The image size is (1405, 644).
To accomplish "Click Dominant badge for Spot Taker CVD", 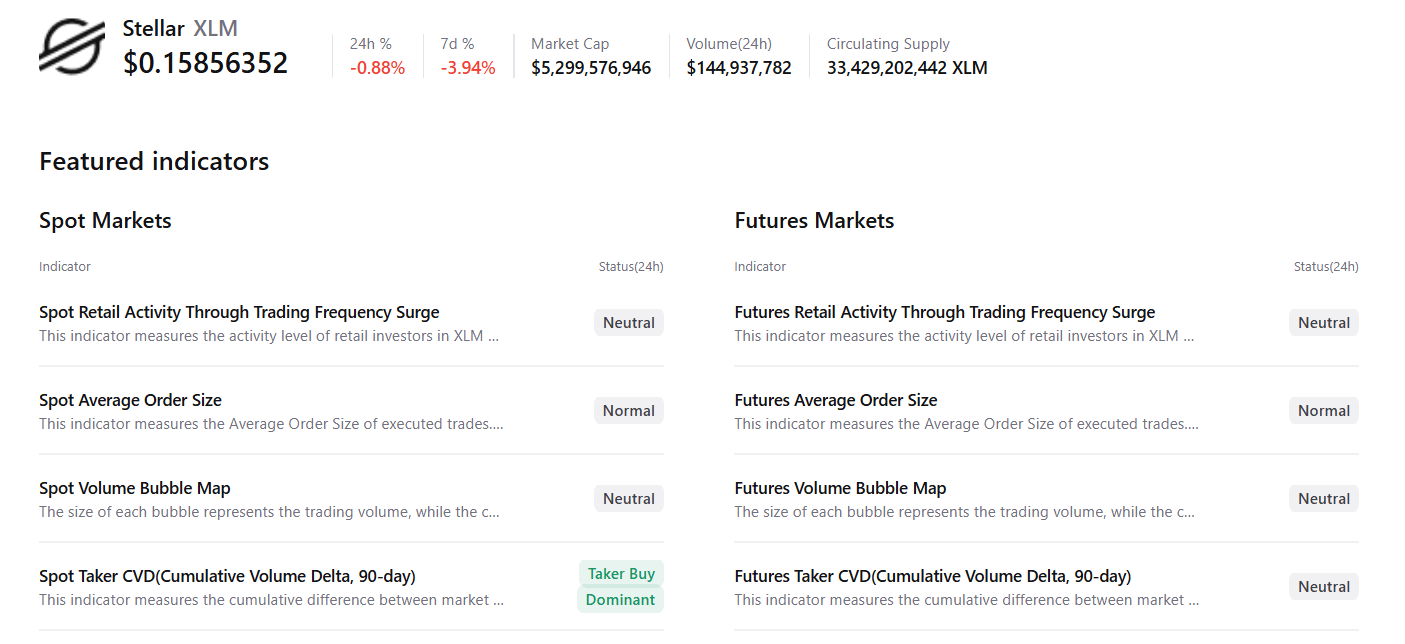I will point(620,600).
